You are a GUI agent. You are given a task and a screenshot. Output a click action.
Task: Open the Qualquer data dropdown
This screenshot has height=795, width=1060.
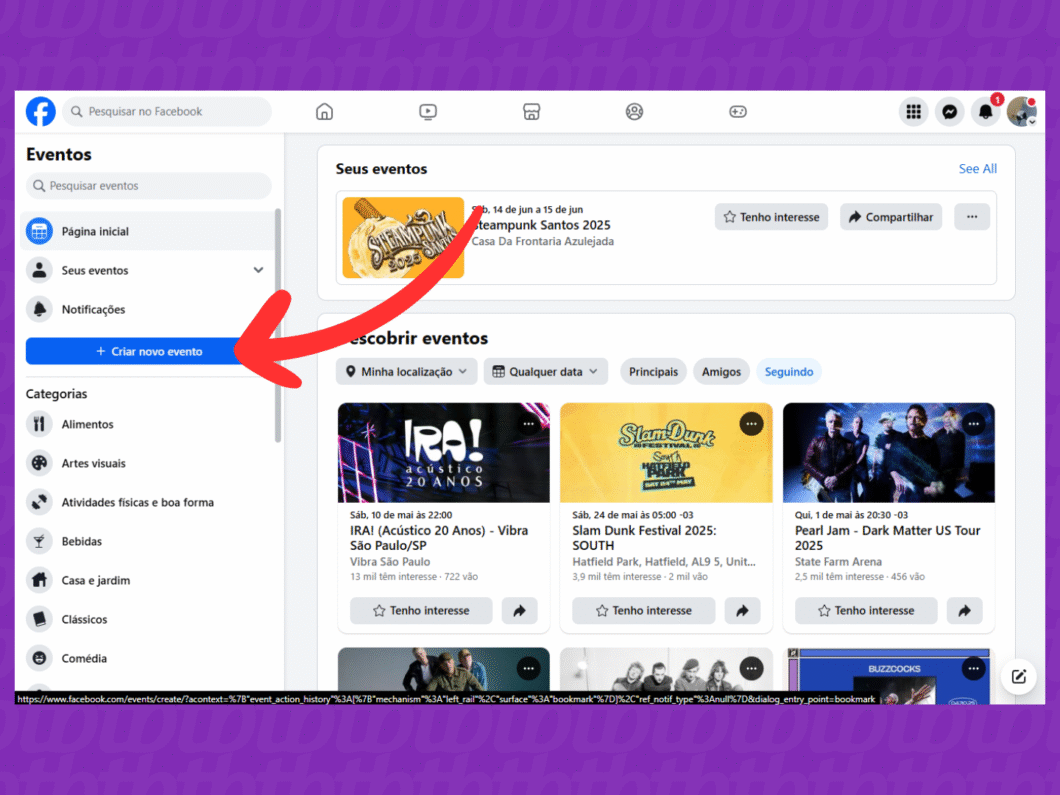tap(546, 372)
